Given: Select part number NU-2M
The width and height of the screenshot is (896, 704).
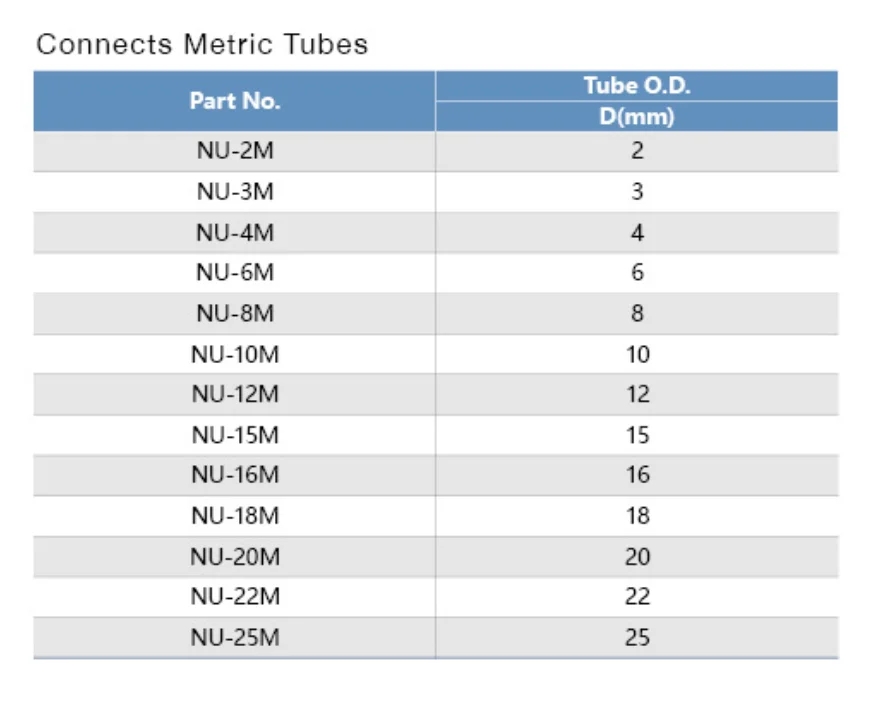Looking at the screenshot, I should (235, 151).
